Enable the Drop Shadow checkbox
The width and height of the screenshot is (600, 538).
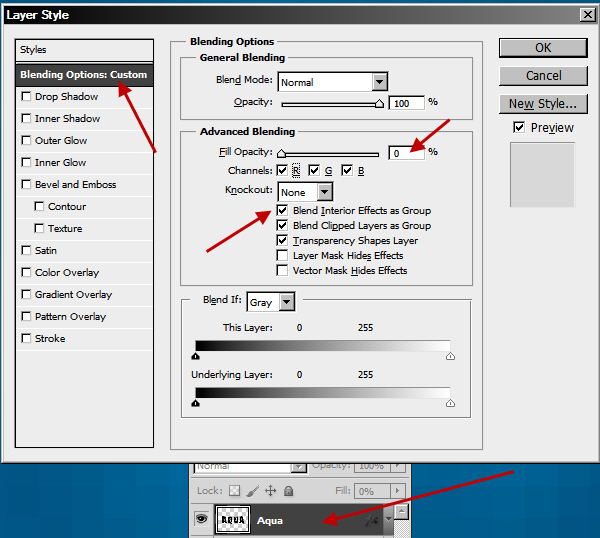click(26, 97)
